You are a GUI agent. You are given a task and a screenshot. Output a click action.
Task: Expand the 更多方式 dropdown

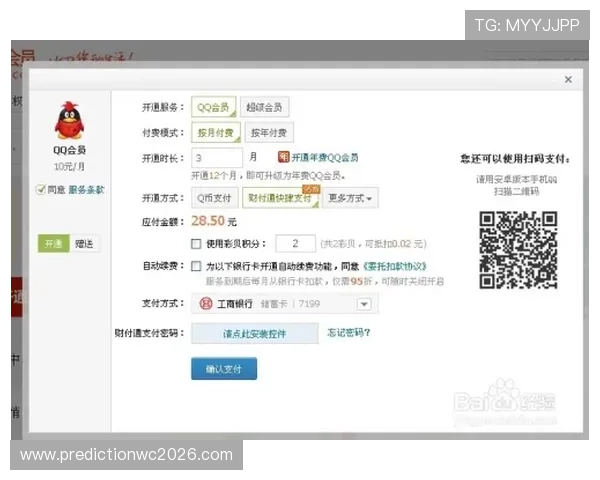[350, 198]
